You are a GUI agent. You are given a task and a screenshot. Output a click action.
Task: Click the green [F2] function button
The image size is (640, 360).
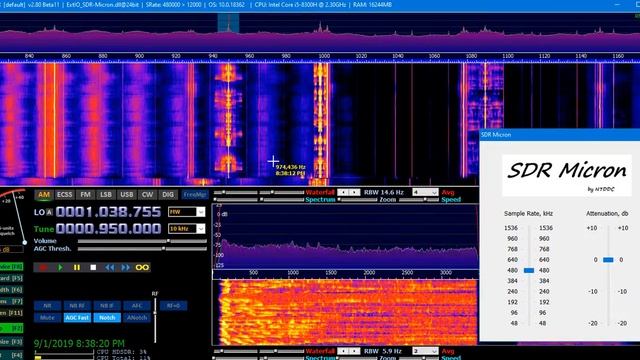point(11,328)
